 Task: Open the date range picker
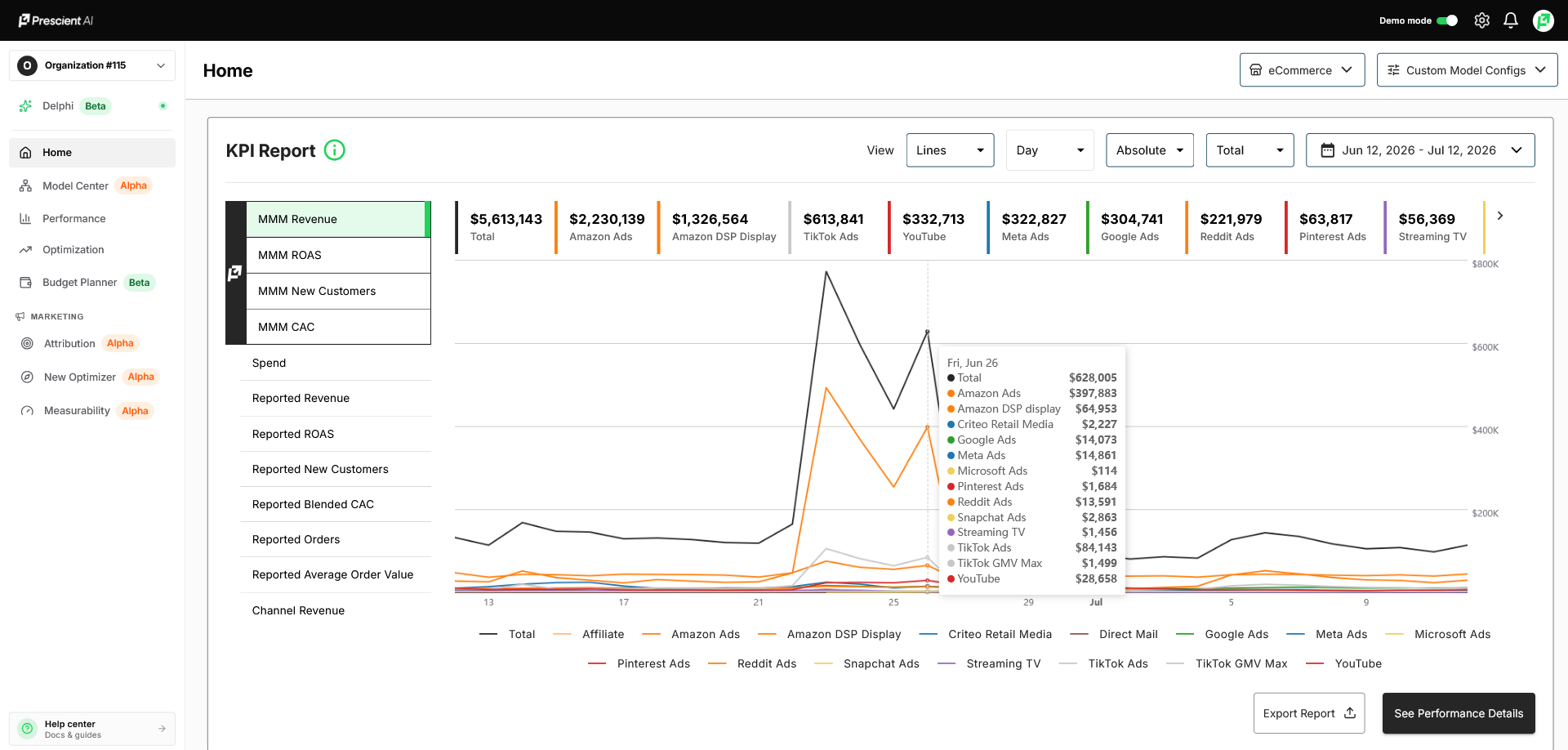point(1420,150)
